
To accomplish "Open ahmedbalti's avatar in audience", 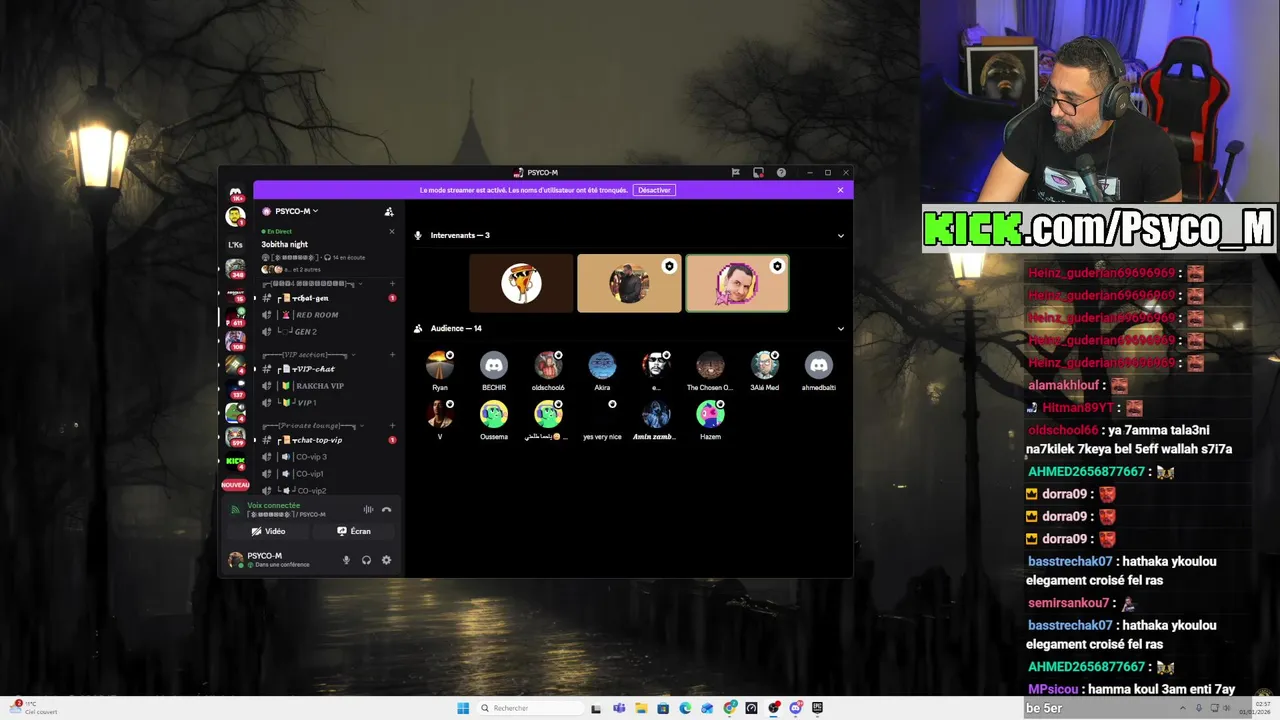I will [819, 365].
